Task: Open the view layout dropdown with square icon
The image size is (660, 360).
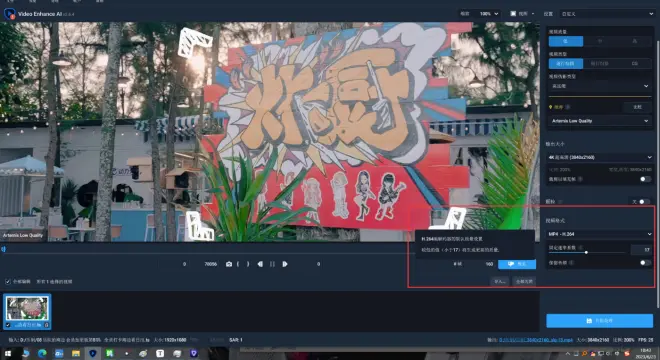Action: [x=522, y=14]
